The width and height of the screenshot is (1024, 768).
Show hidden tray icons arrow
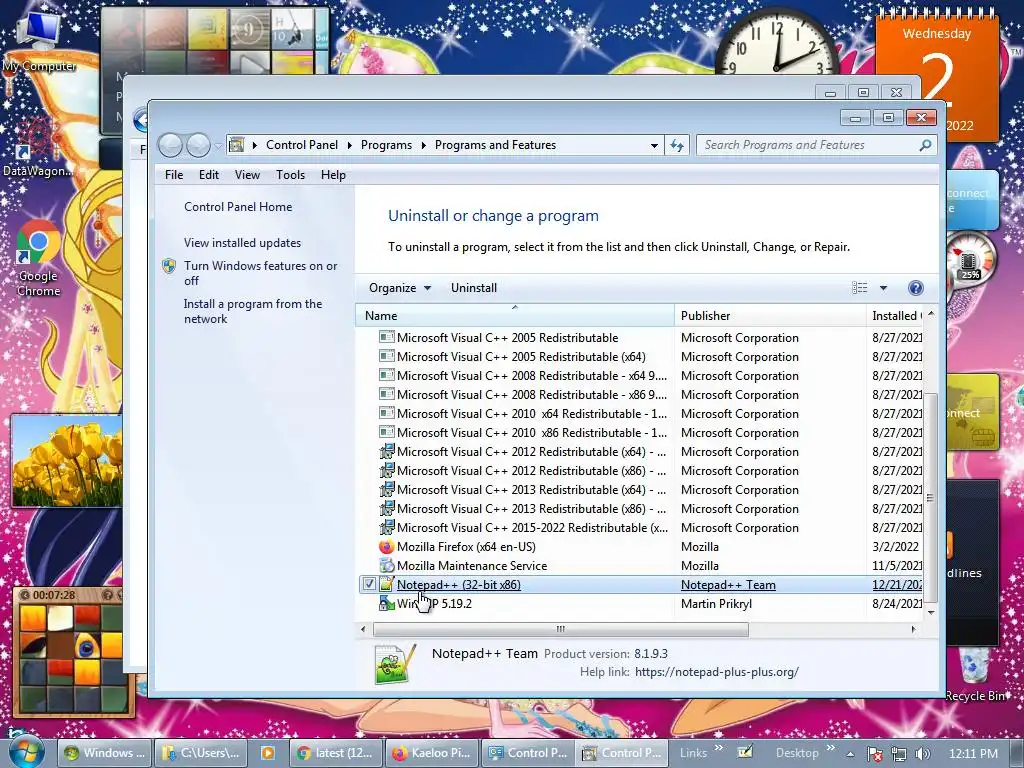850,754
